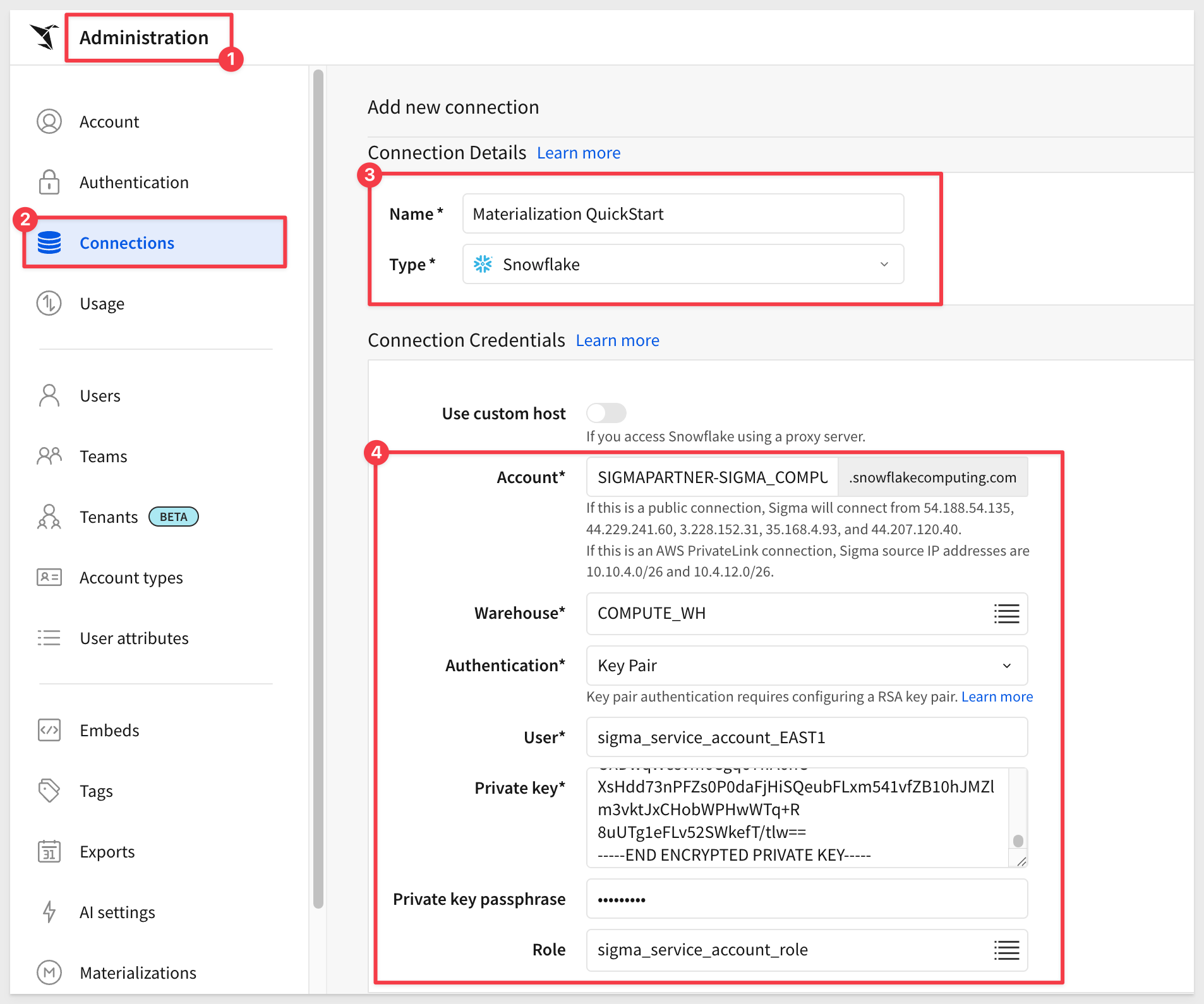Viewport: 1204px width, 1004px height.
Task: Click the Account identifier input field
Action: 712,477
